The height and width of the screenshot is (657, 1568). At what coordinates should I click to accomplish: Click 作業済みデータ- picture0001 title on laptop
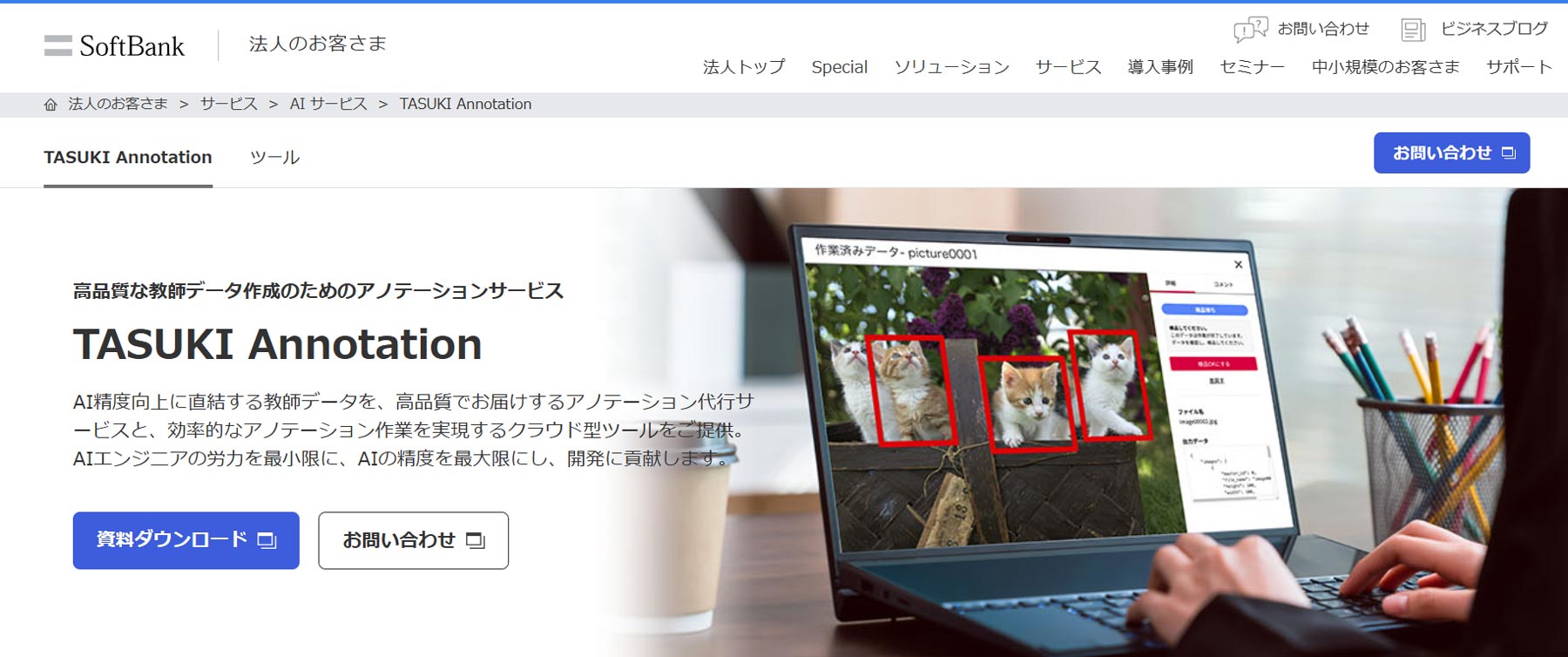point(896,253)
